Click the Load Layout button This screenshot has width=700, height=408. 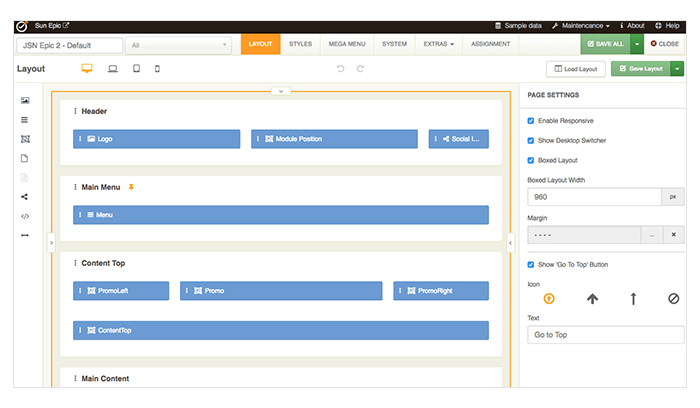pyautogui.click(x=576, y=69)
